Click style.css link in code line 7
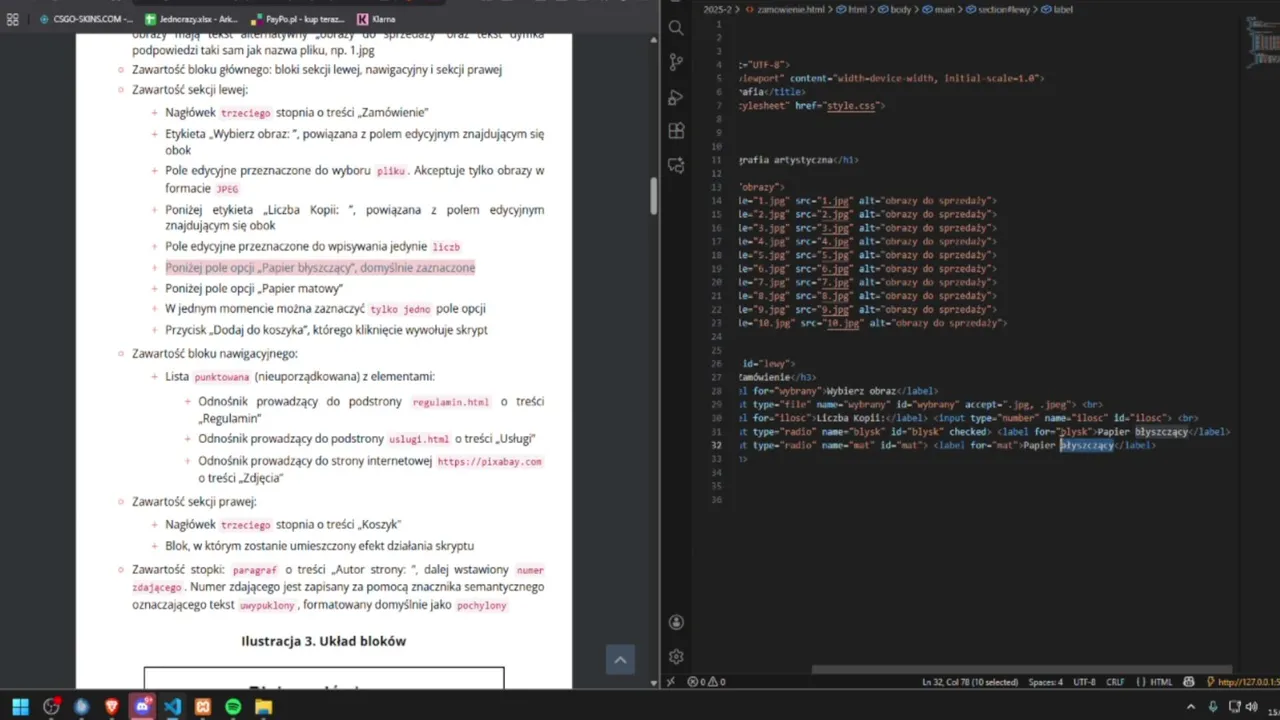The height and width of the screenshot is (720, 1280). (x=853, y=105)
